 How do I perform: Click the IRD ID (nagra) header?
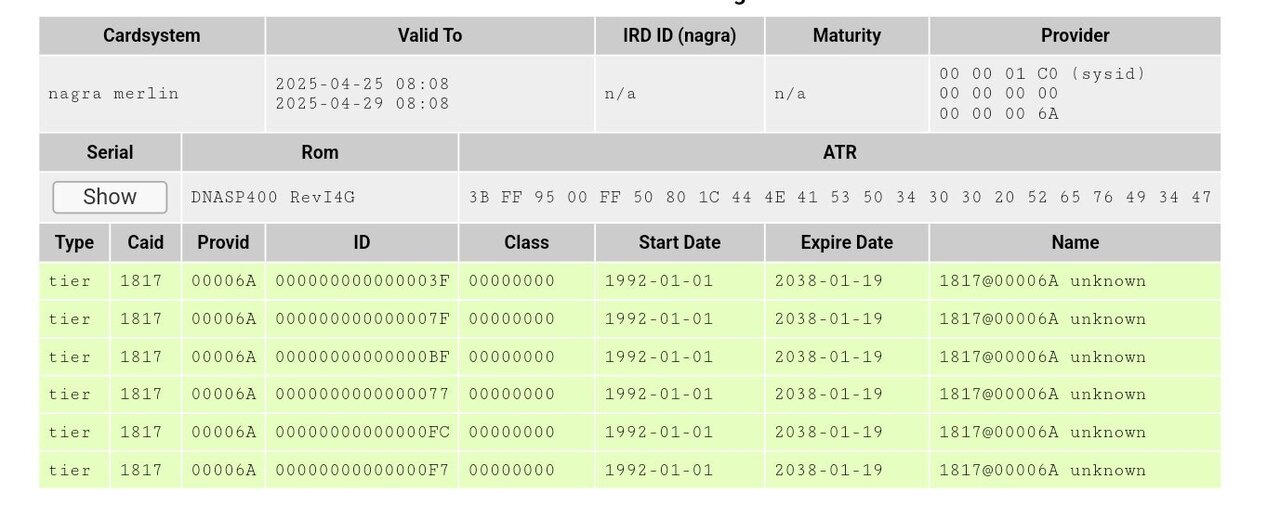[679, 36]
